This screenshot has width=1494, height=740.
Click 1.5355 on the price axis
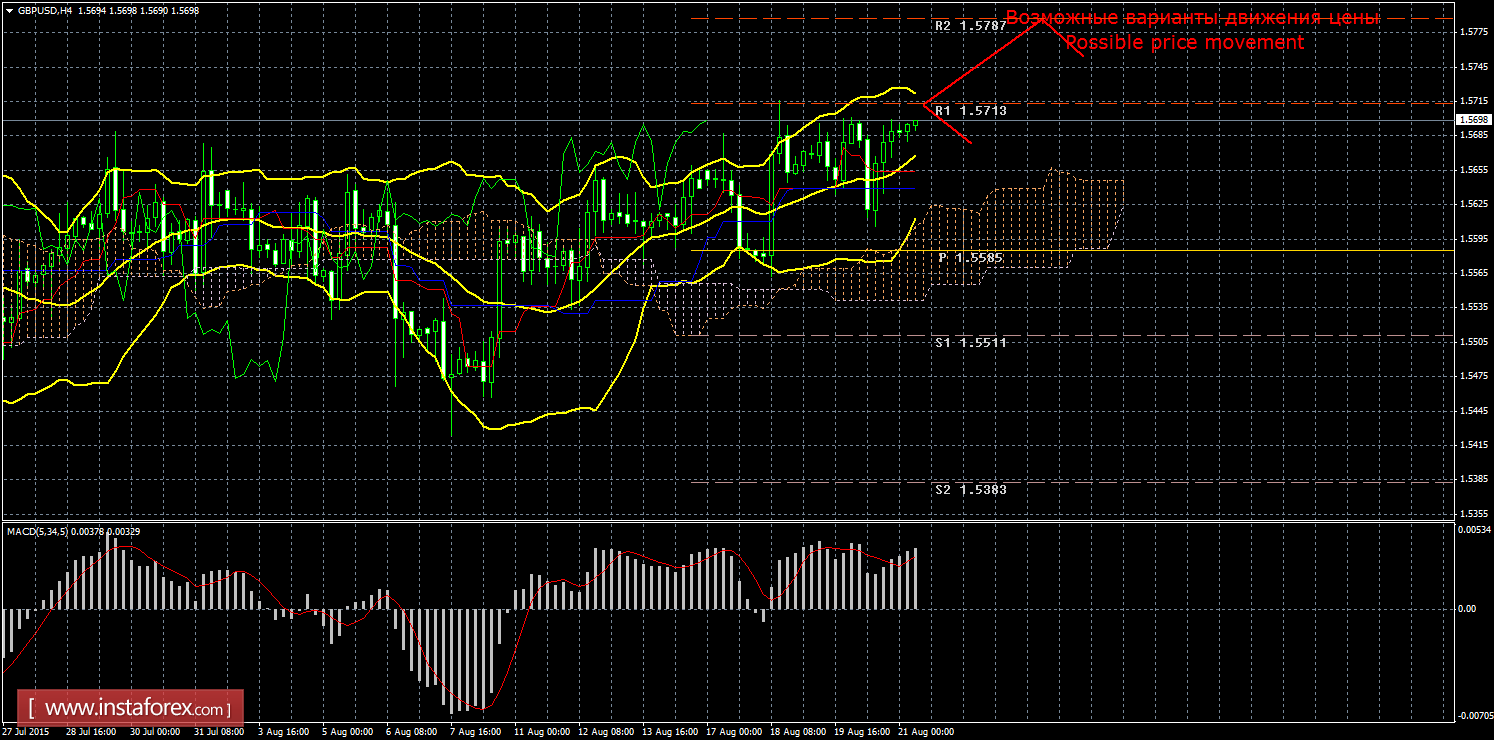pos(1473,514)
